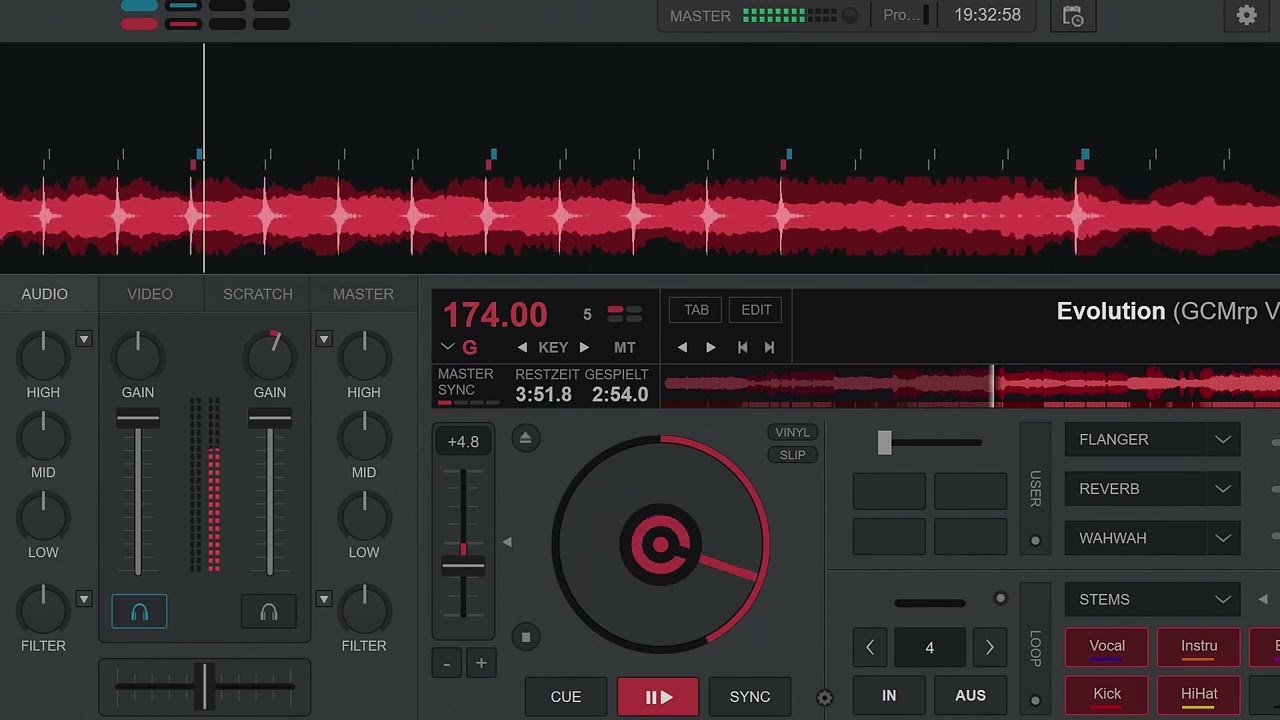This screenshot has height=720, width=1280.
Task: Toggle left deck headphone cue
Action: (139, 612)
